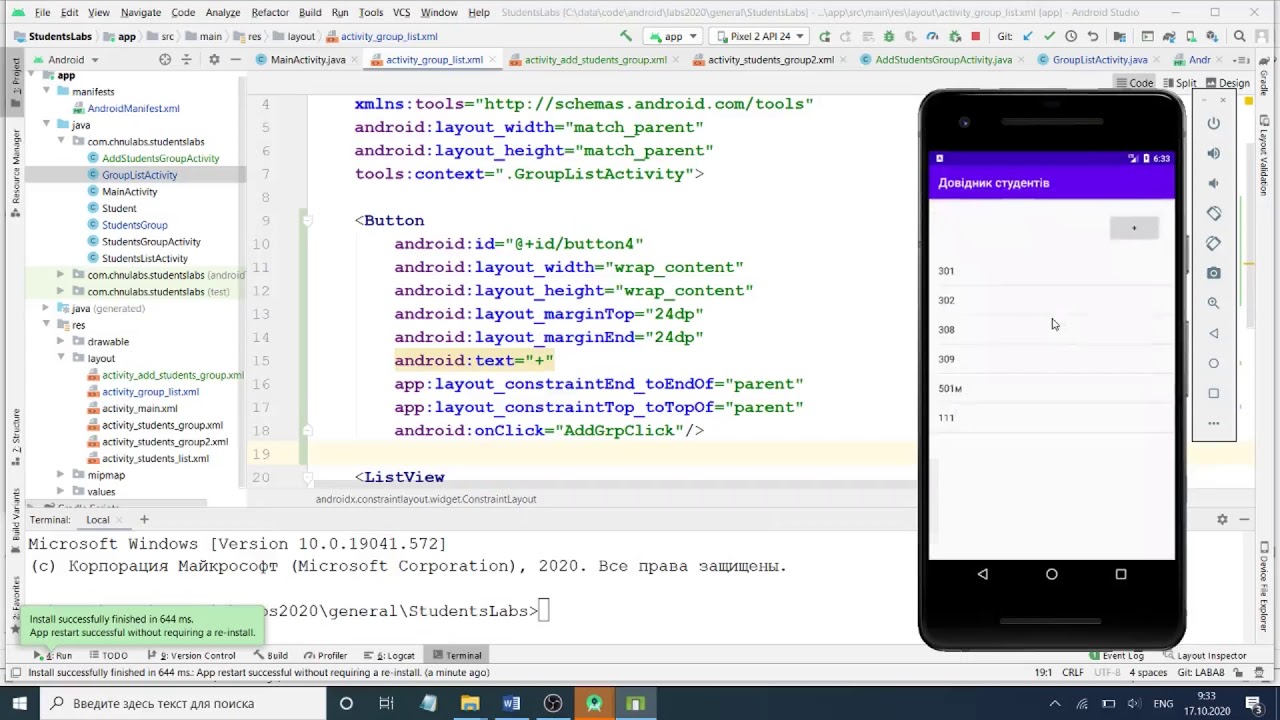Open Pixel 2 API 24 device dropdown

tap(761, 36)
